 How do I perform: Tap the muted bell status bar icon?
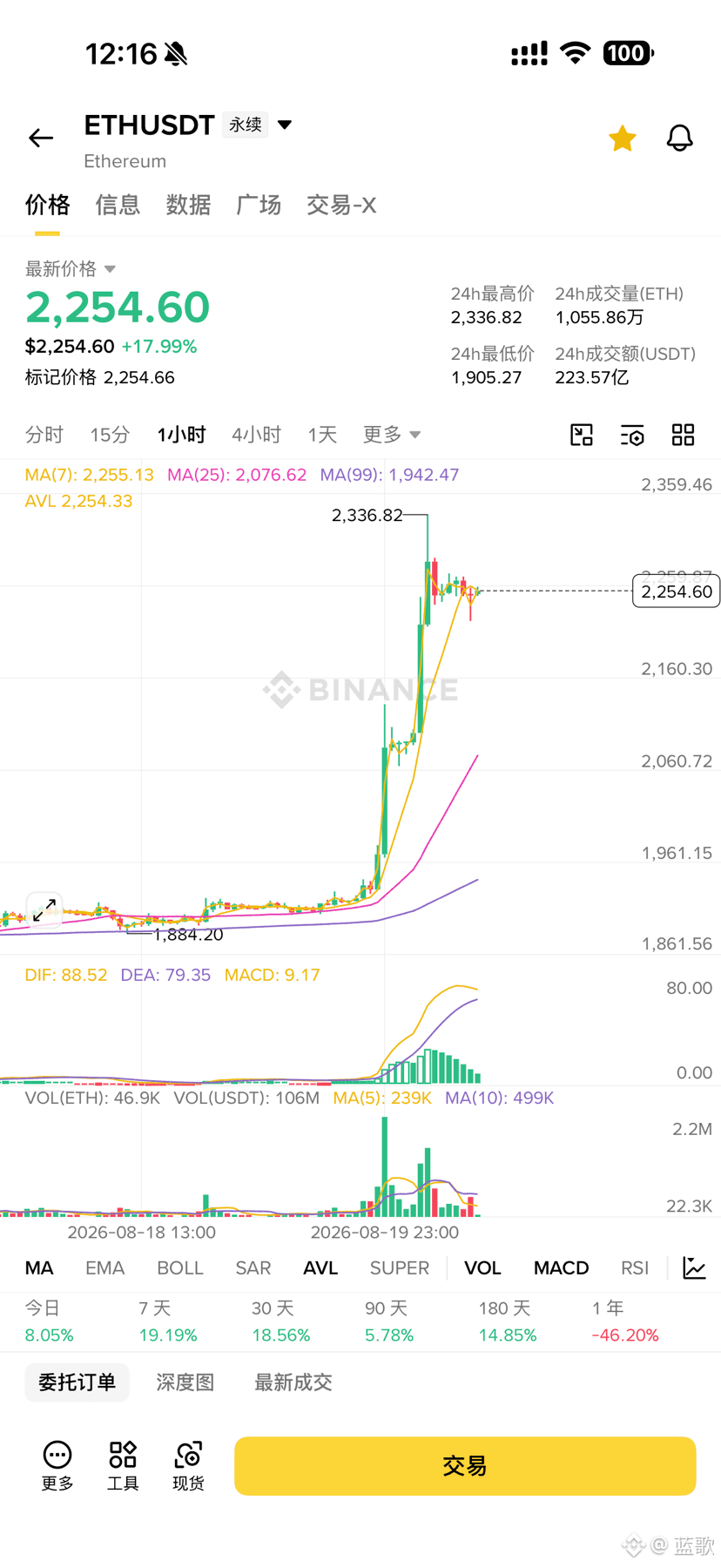point(176,54)
